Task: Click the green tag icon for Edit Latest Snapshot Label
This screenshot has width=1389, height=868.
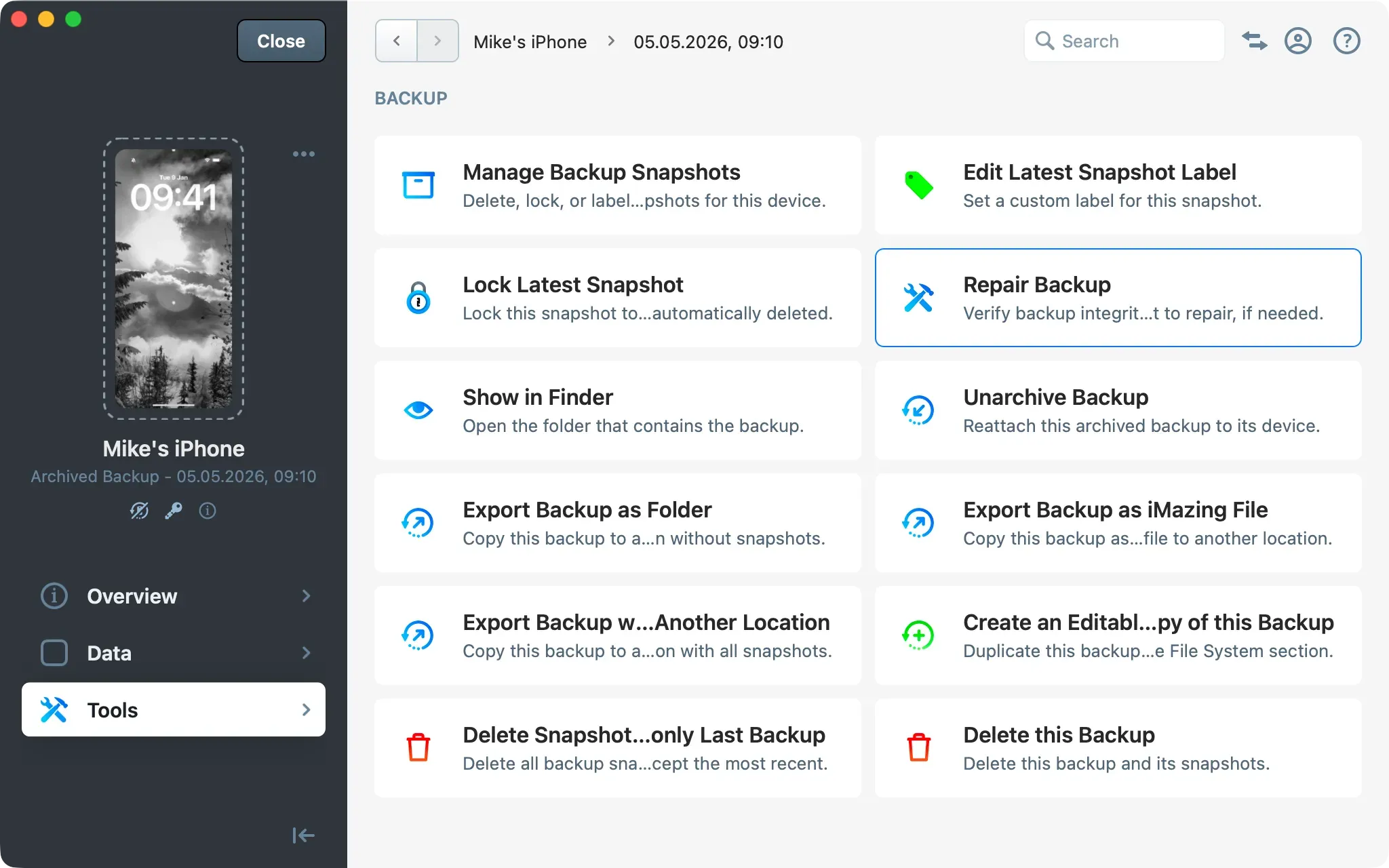Action: [x=919, y=185]
